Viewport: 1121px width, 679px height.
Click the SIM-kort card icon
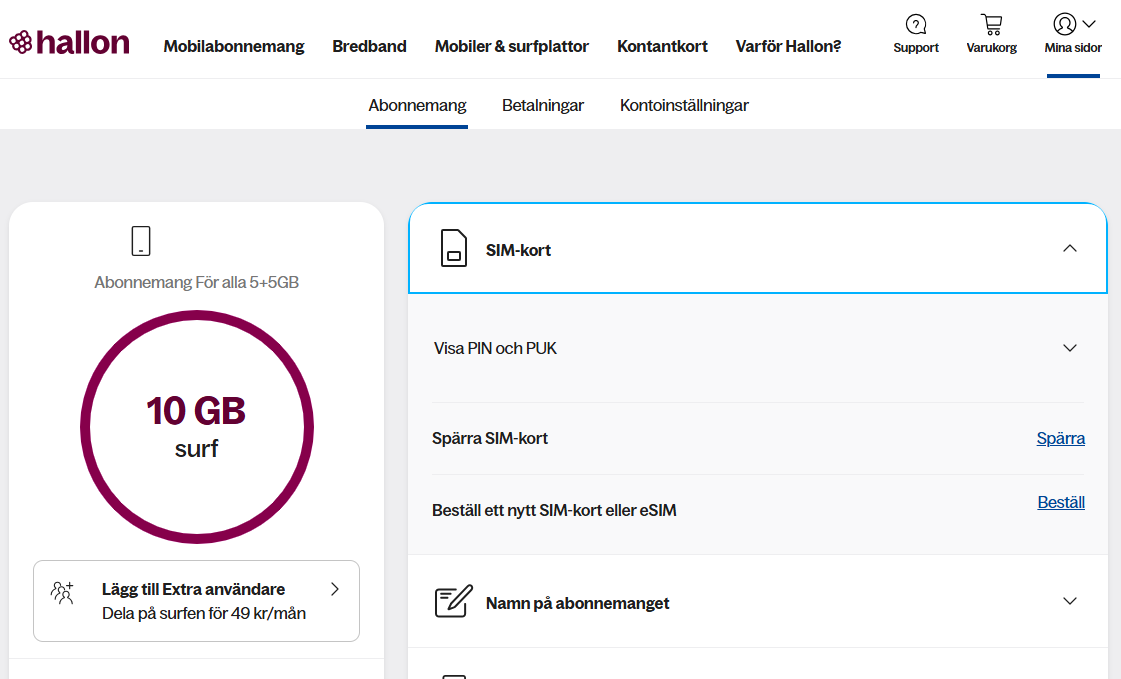pyautogui.click(x=454, y=249)
